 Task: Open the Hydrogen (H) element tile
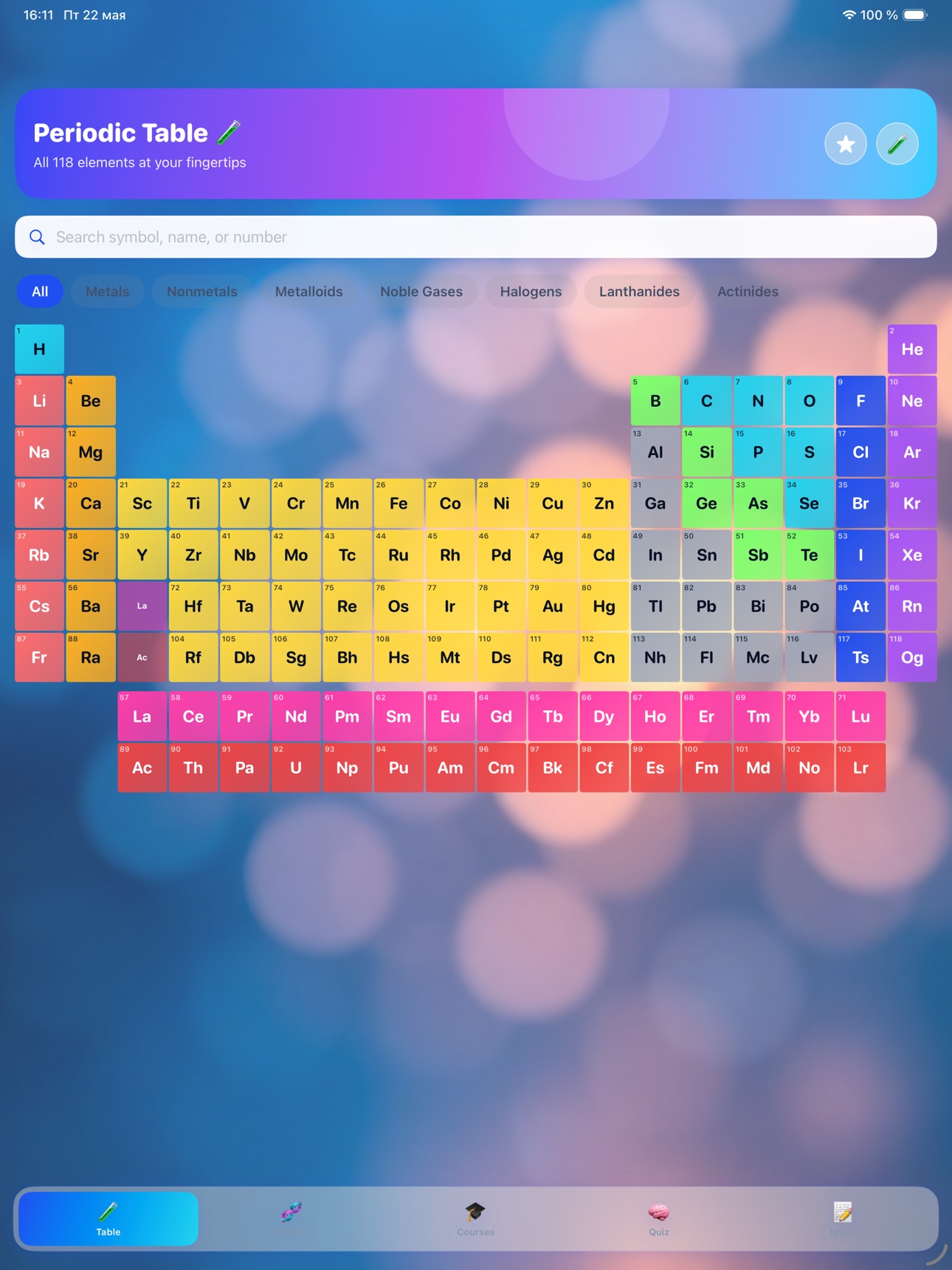coord(40,349)
